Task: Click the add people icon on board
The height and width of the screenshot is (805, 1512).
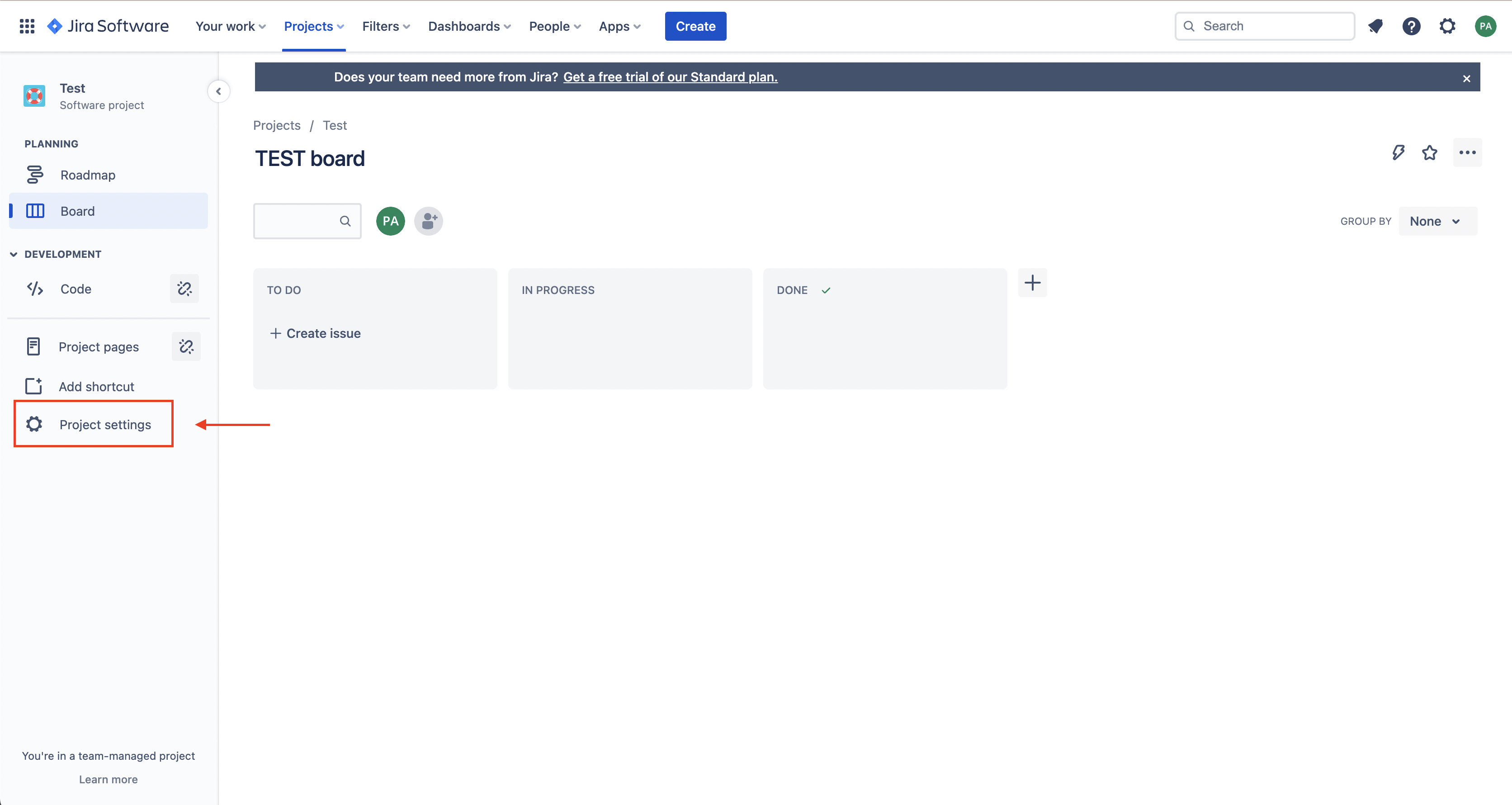Action: [429, 221]
